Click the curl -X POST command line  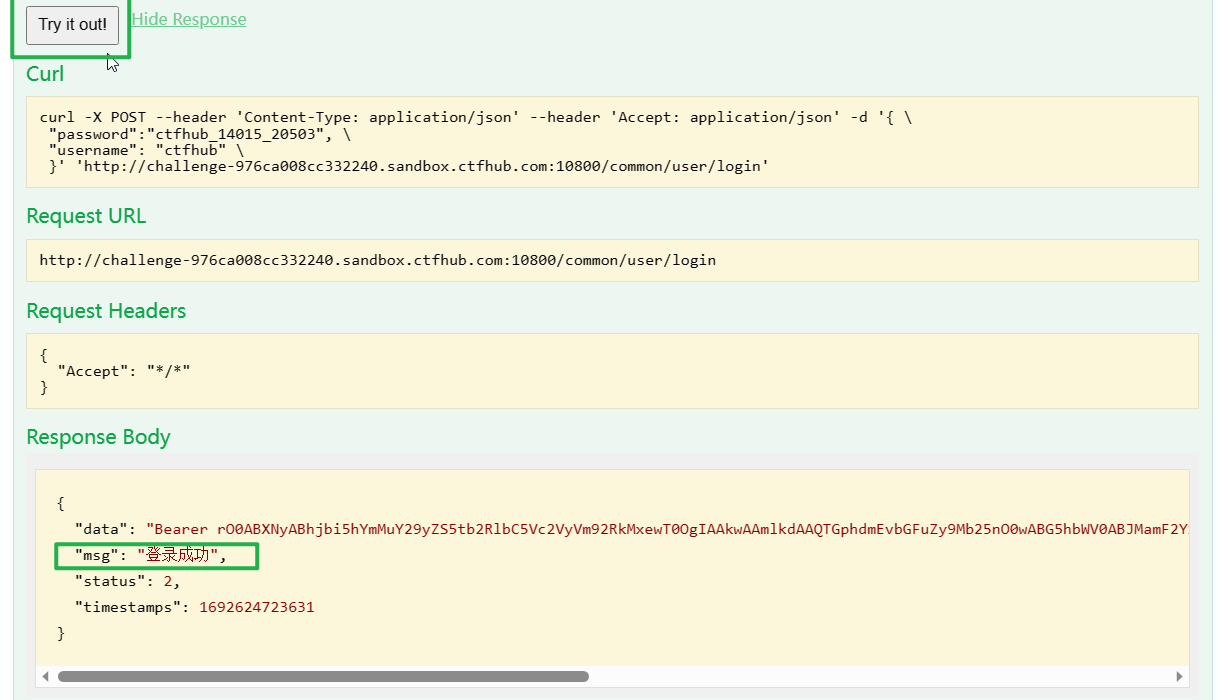(x=475, y=117)
